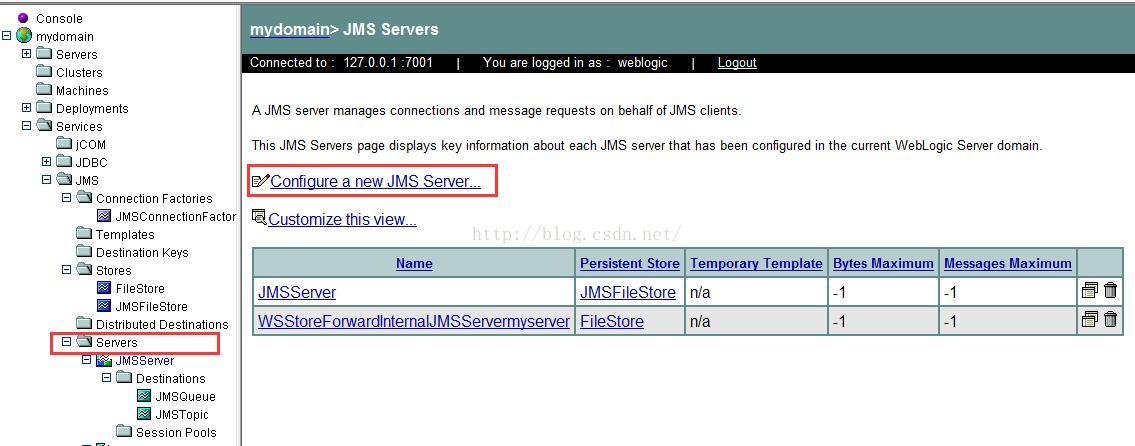Click the JMSTopic destination icon
This screenshot has width=1135, height=446.
(x=144, y=414)
